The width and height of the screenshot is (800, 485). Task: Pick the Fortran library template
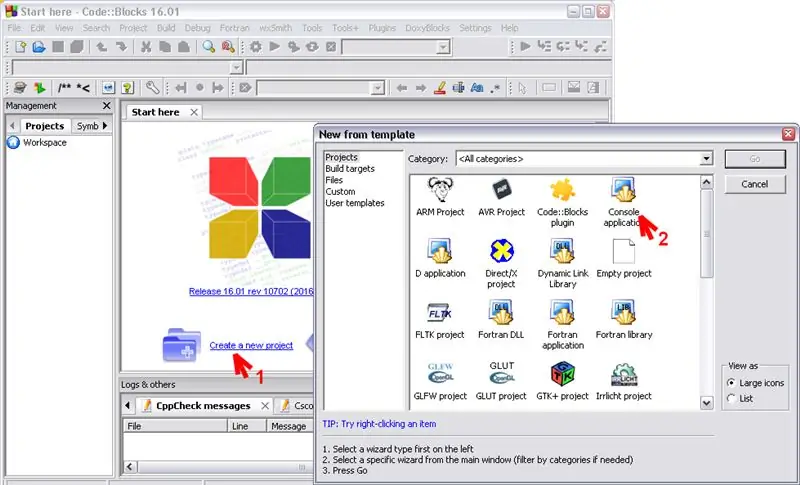pyautogui.click(x=623, y=320)
